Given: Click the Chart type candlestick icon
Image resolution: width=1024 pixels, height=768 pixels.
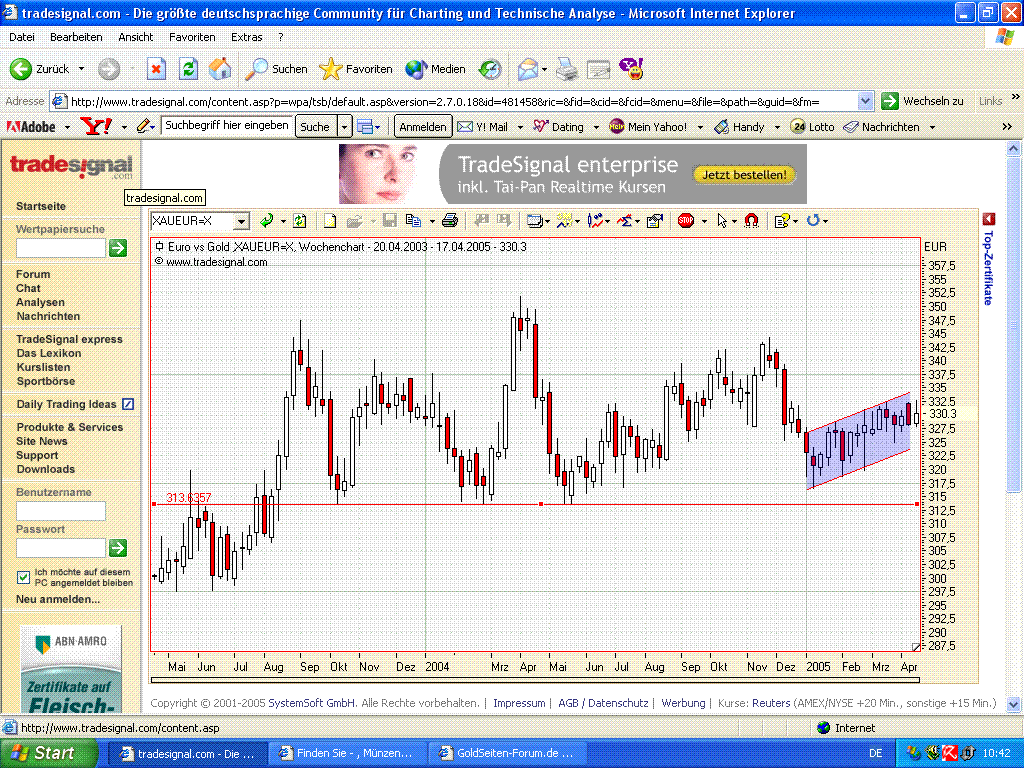Looking at the screenshot, I should tap(595, 221).
